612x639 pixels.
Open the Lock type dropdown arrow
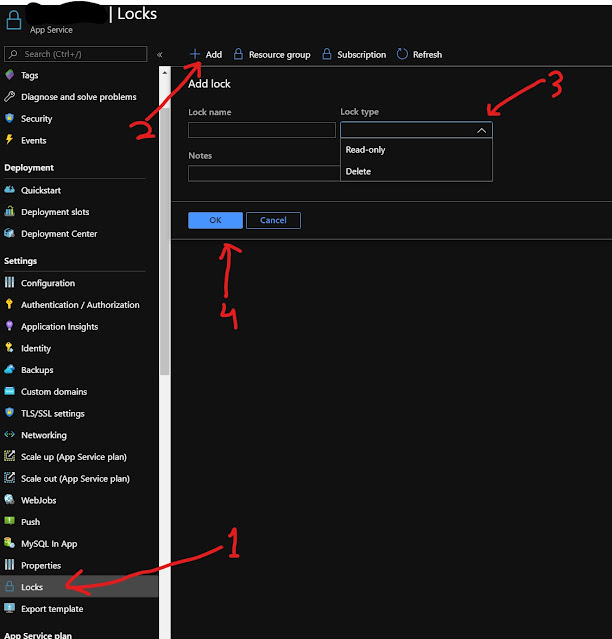[481, 130]
